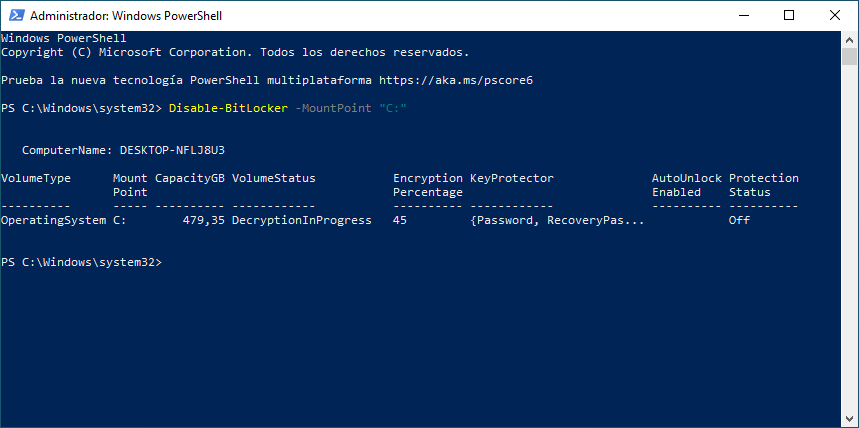Click the window title text Administrador
The width and height of the screenshot is (859, 428).
point(68,16)
